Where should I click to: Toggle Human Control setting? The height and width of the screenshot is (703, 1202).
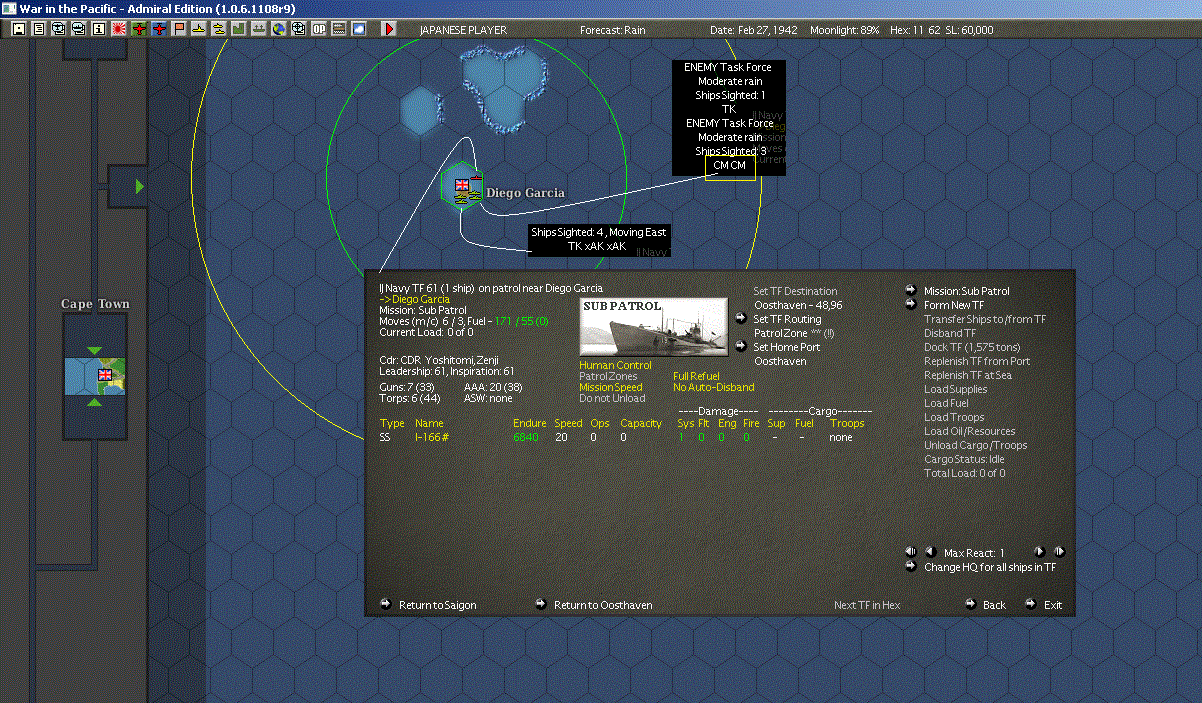(615, 366)
